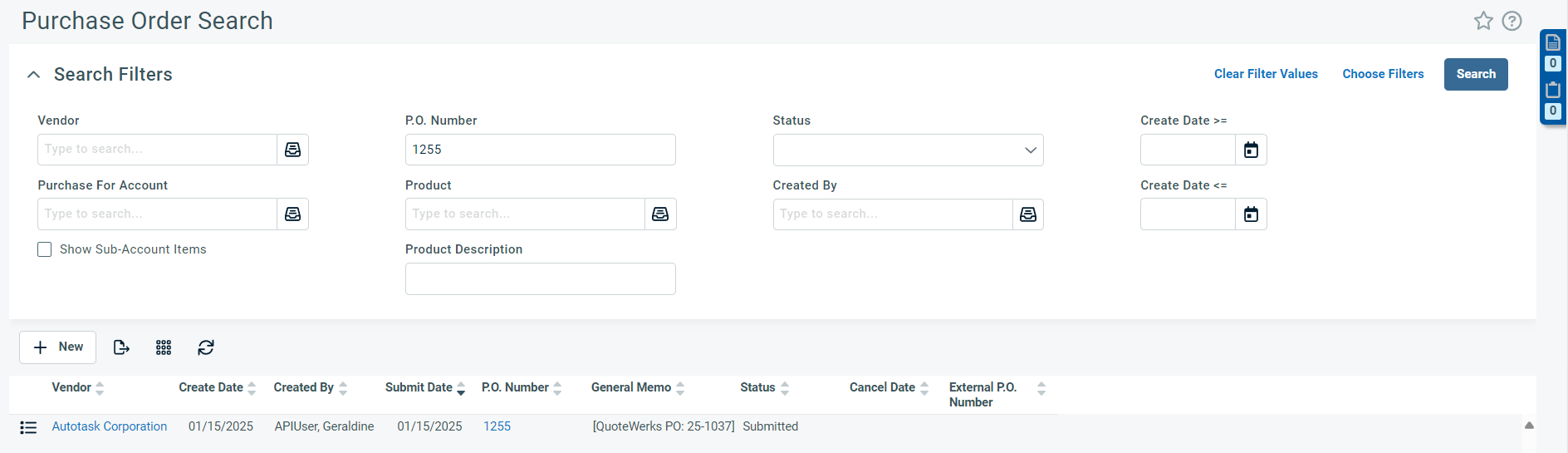Open the Vendor lookup selector icon
1568x453 pixels.
tap(292, 150)
